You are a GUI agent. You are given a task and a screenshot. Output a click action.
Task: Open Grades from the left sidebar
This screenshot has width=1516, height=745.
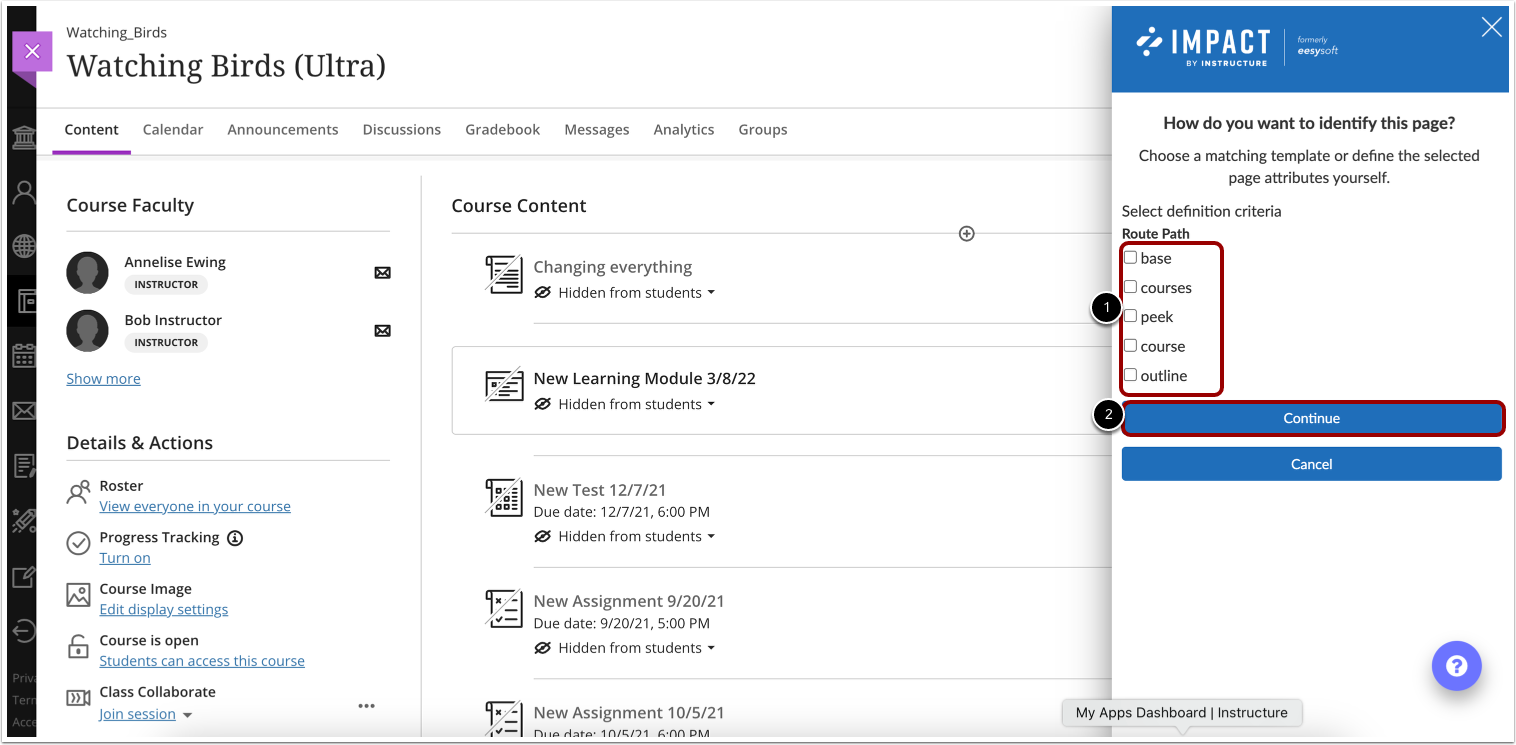tap(23, 464)
